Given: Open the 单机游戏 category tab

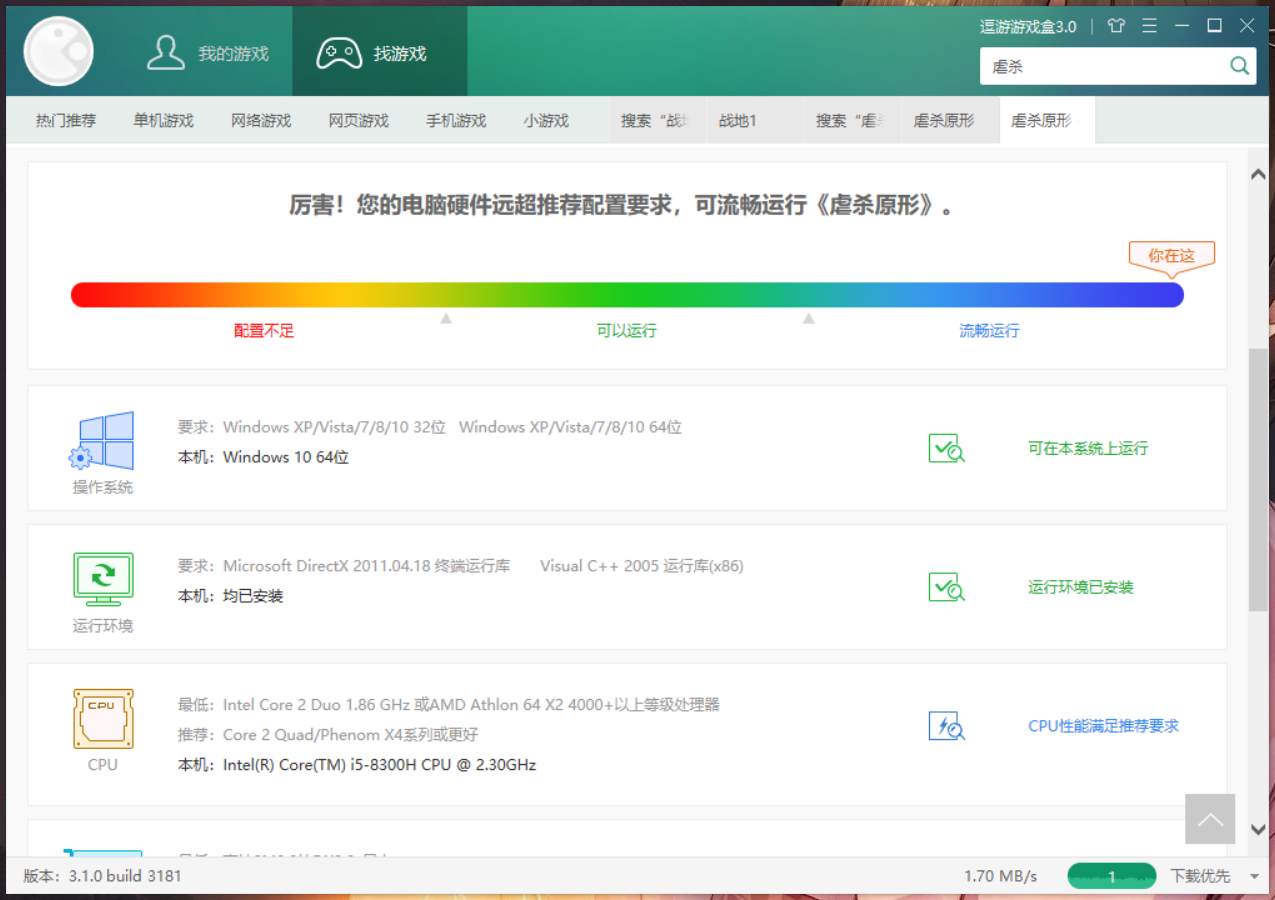Looking at the screenshot, I should click(163, 120).
